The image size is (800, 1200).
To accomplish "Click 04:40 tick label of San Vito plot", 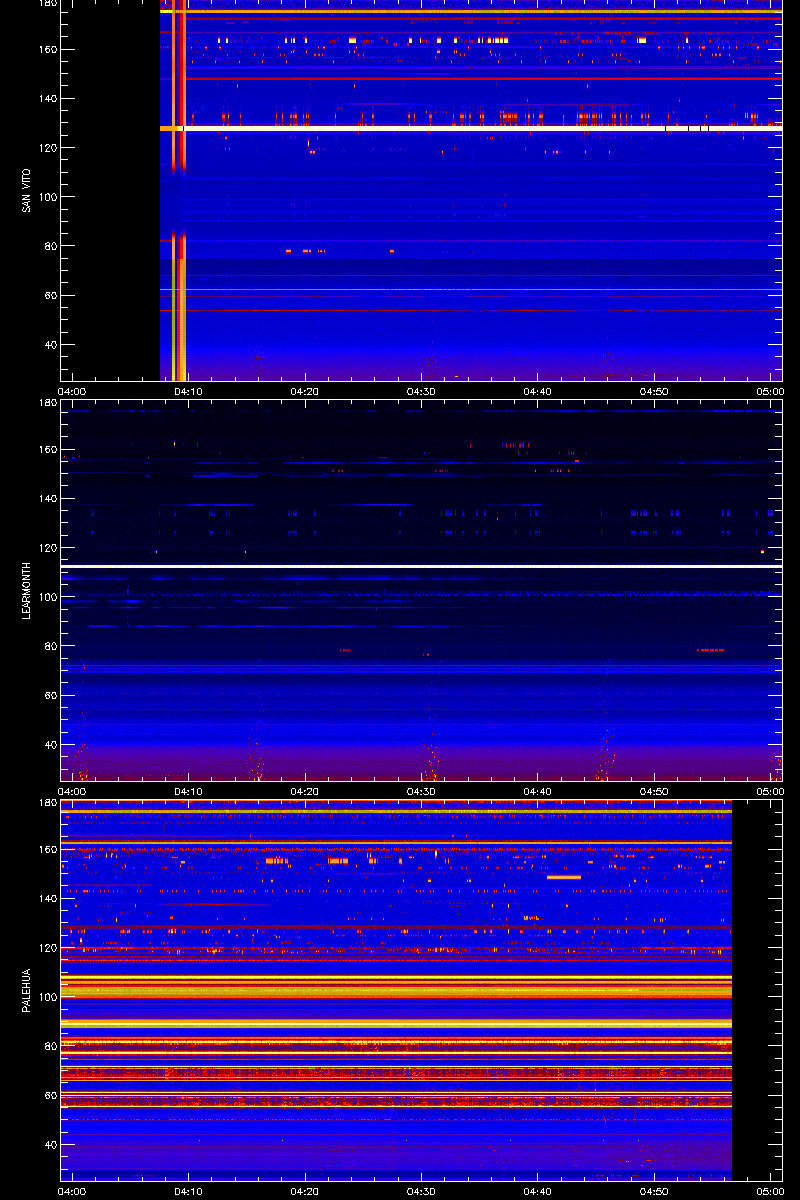I will tap(538, 391).
